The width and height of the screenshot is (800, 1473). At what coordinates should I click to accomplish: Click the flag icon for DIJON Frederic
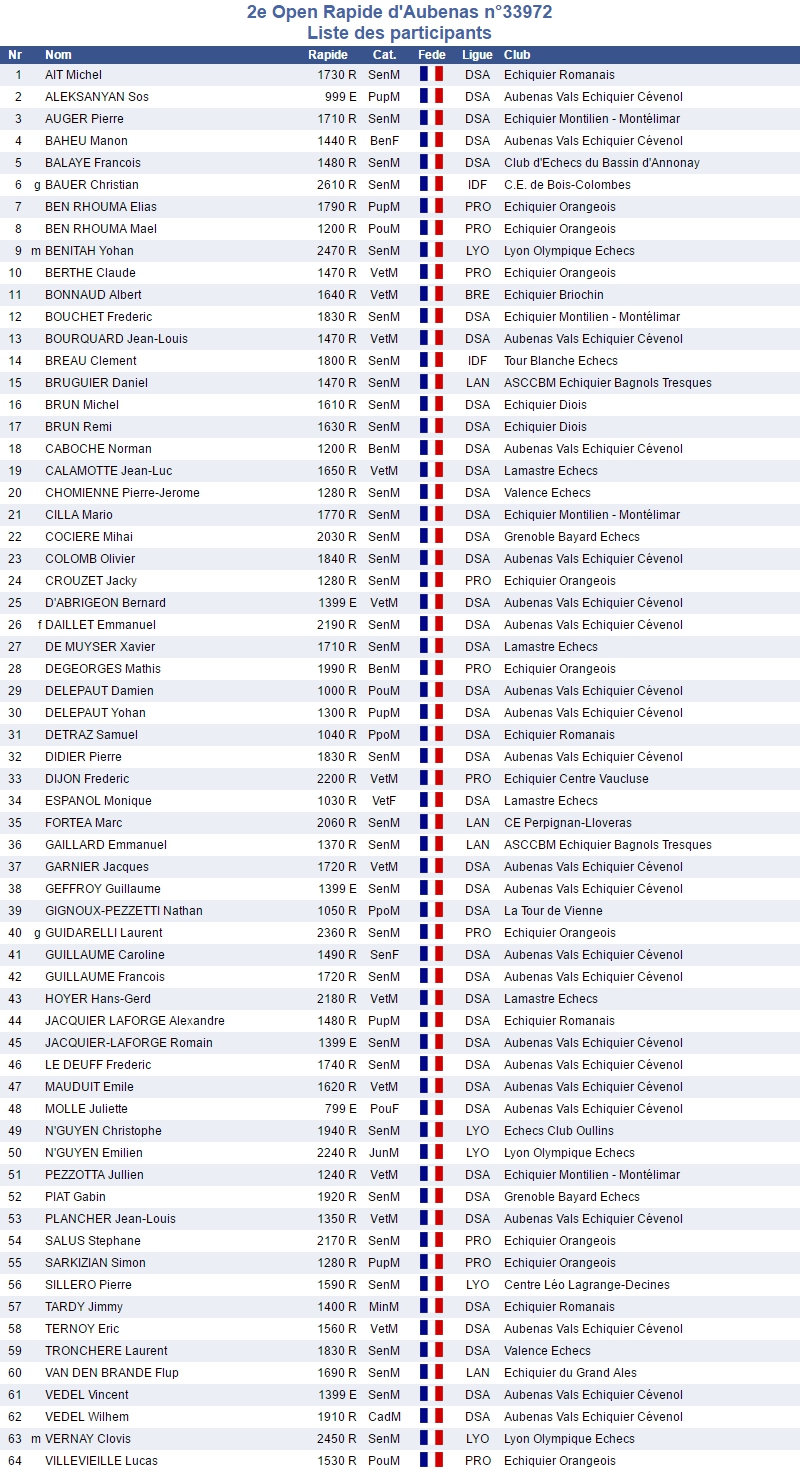pos(431,779)
